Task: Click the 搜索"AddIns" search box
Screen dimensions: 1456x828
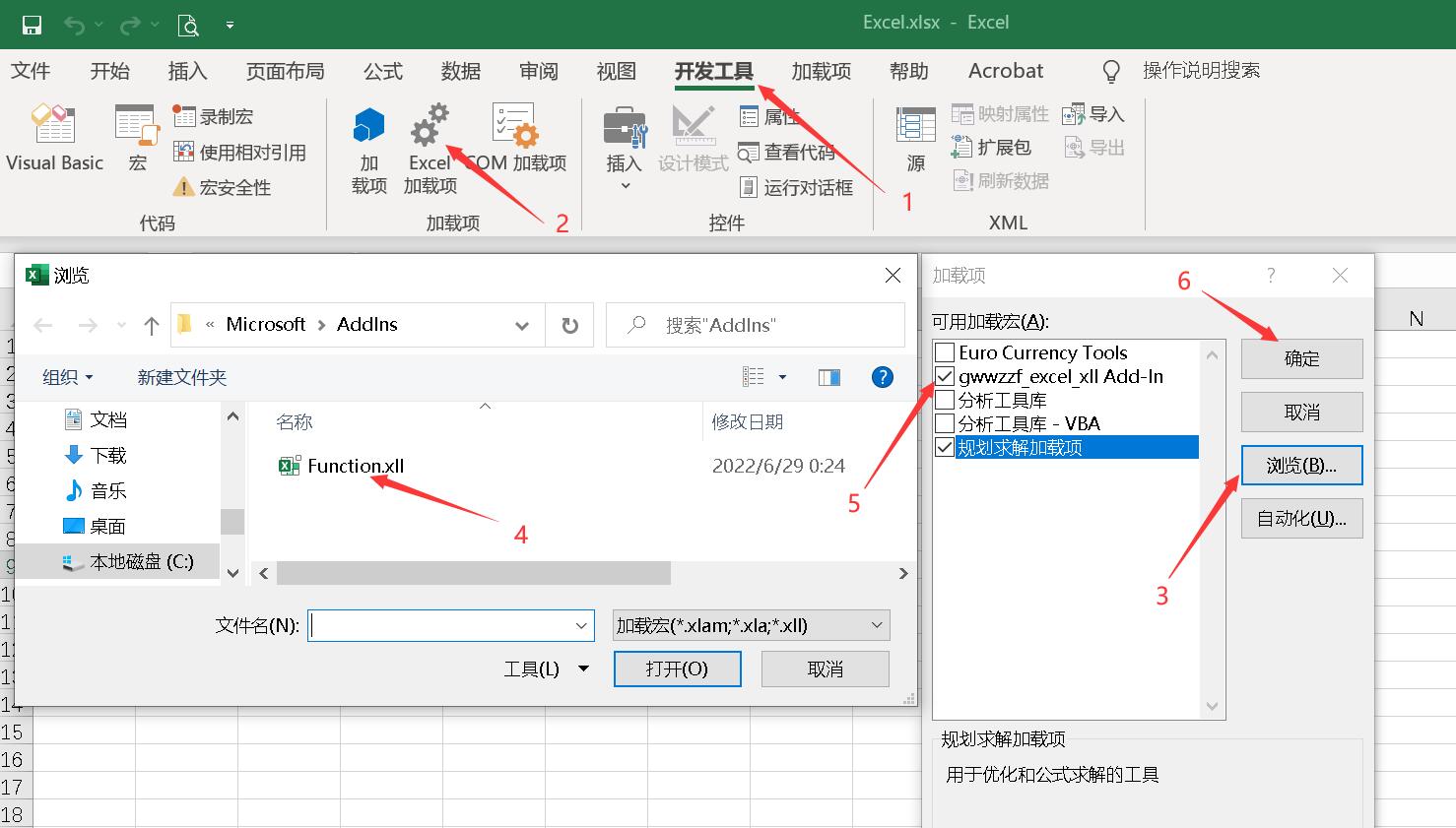Action: click(x=755, y=325)
